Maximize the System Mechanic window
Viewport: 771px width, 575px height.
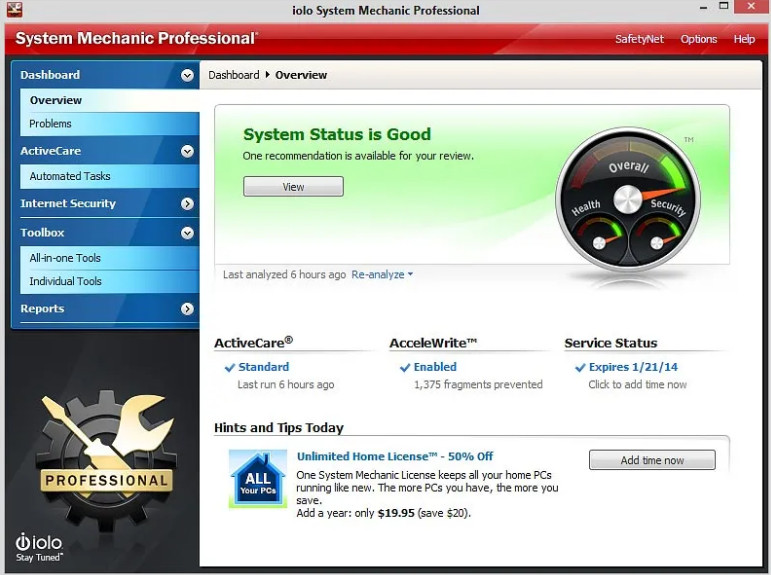723,6
